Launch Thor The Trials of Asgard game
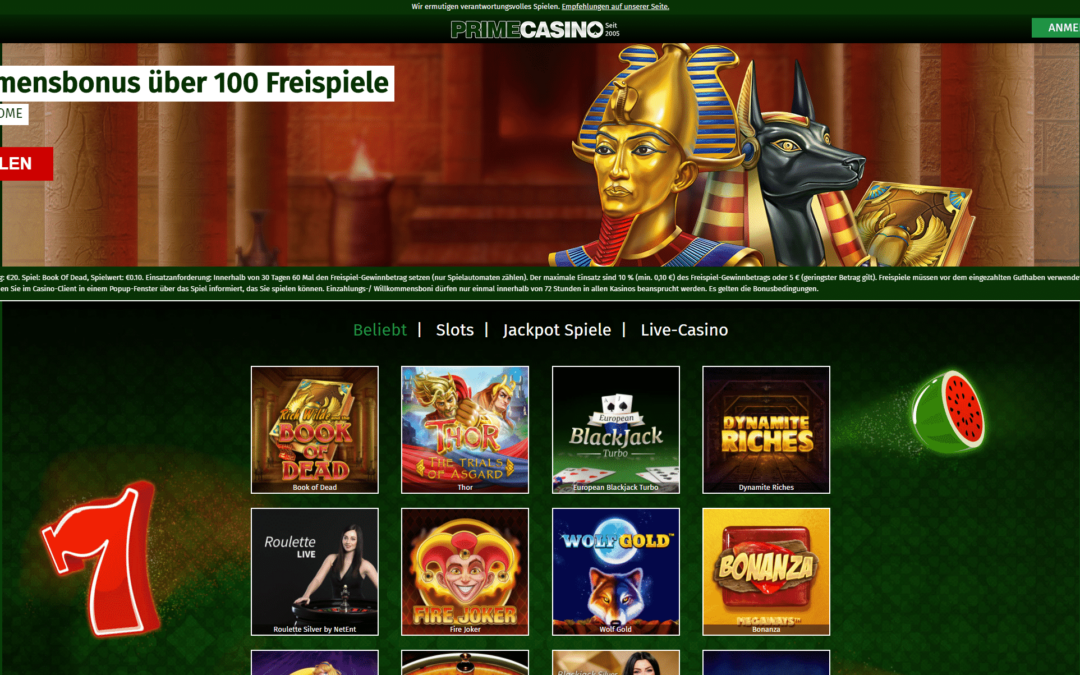 (x=465, y=430)
